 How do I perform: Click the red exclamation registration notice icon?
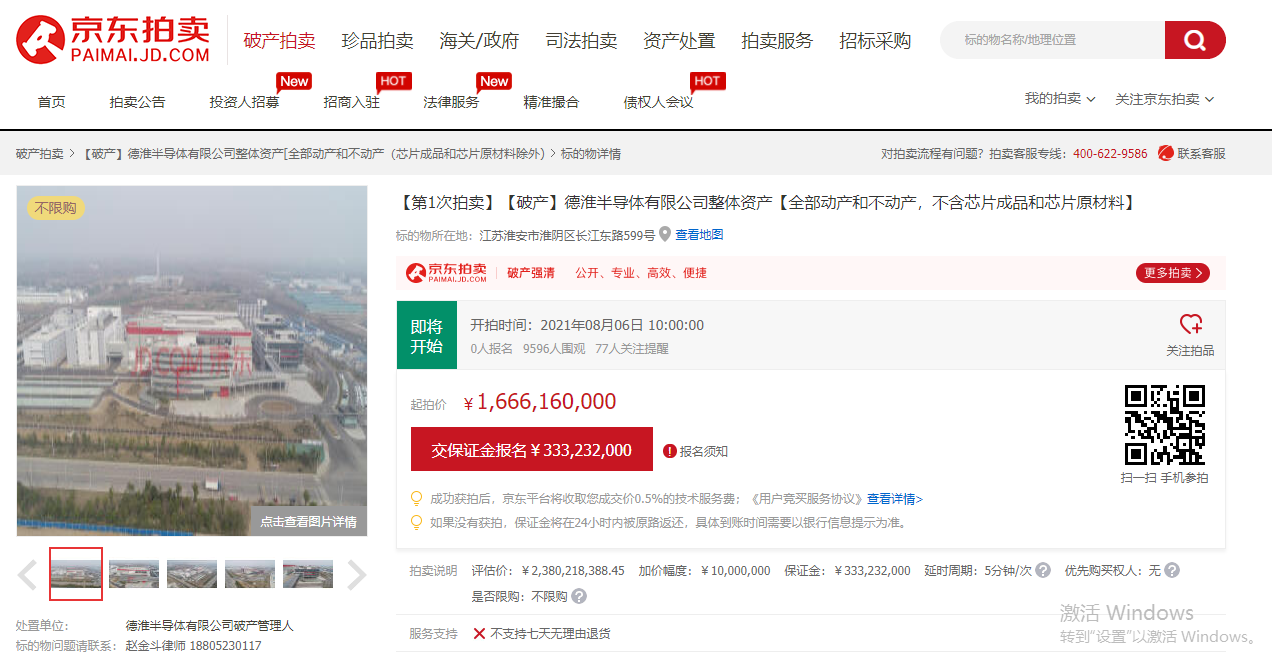(x=670, y=451)
